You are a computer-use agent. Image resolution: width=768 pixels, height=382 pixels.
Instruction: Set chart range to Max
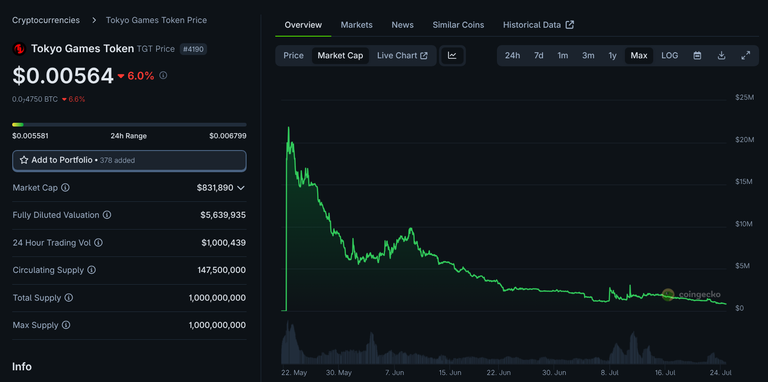[x=639, y=55]
